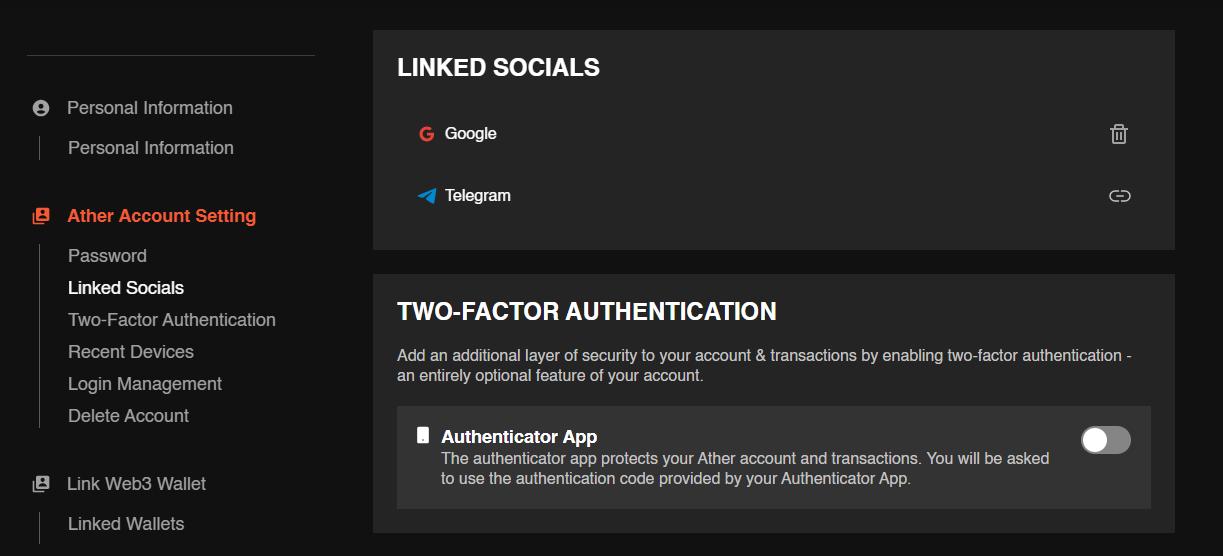The height and width of the screenshot is (556, 1223).
Task: Link Telegram using the chain link icon
Action: [x=1120, y=196]
